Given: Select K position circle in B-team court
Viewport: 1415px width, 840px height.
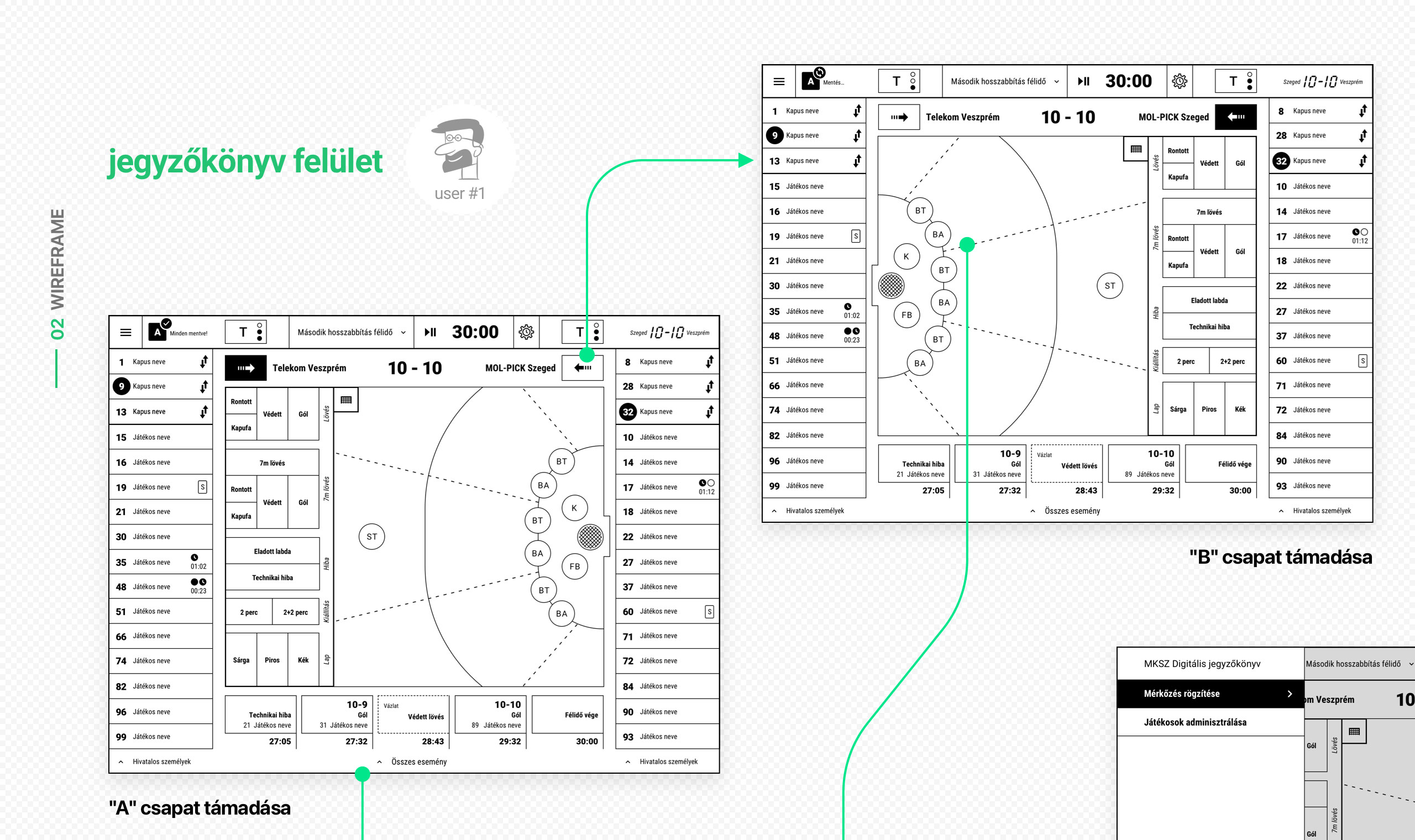Looking at the screenshot, I should (x=906, y=256).
